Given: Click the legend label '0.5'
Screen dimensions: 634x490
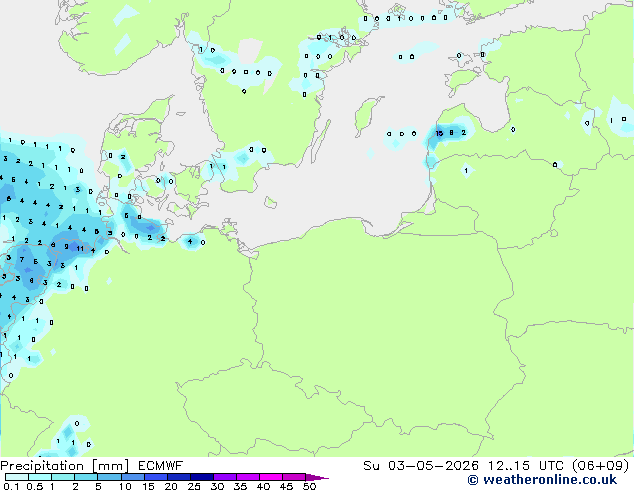Looking at the screenshot, I should [35, 486].
